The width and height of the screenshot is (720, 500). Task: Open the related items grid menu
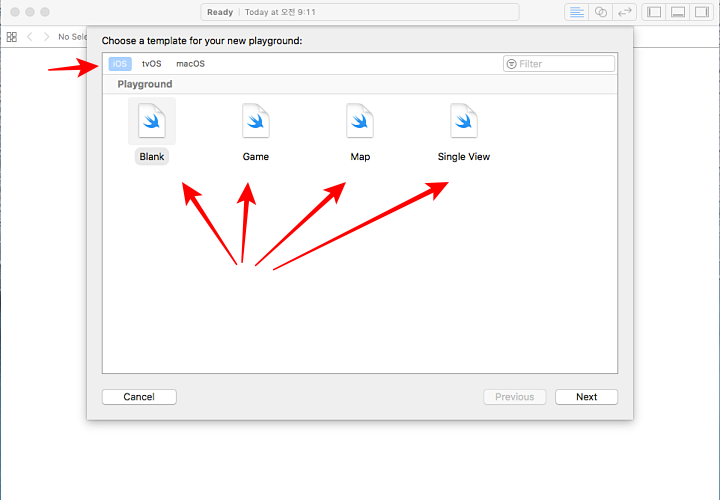[x=12, y=37]
